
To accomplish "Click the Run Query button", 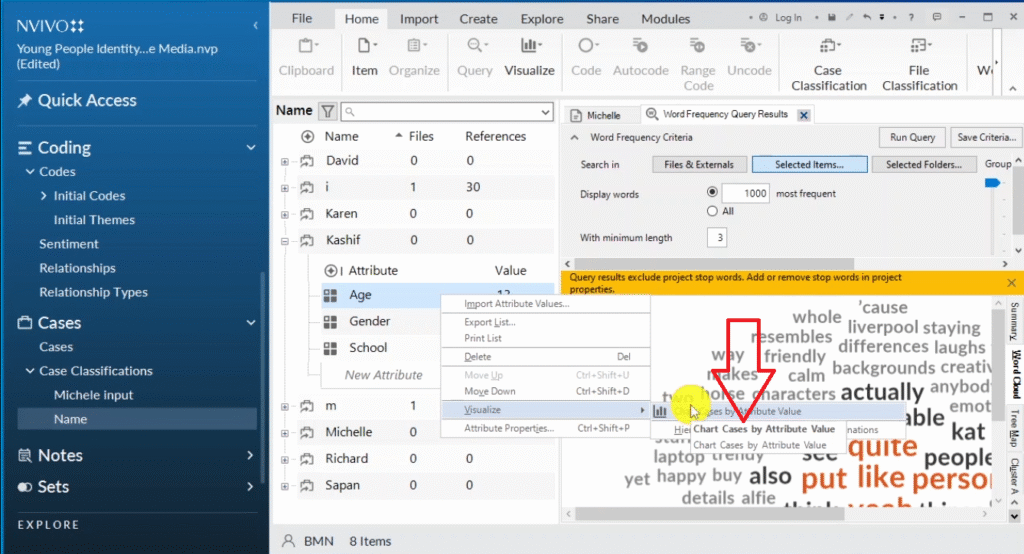I will pos(911,138).
